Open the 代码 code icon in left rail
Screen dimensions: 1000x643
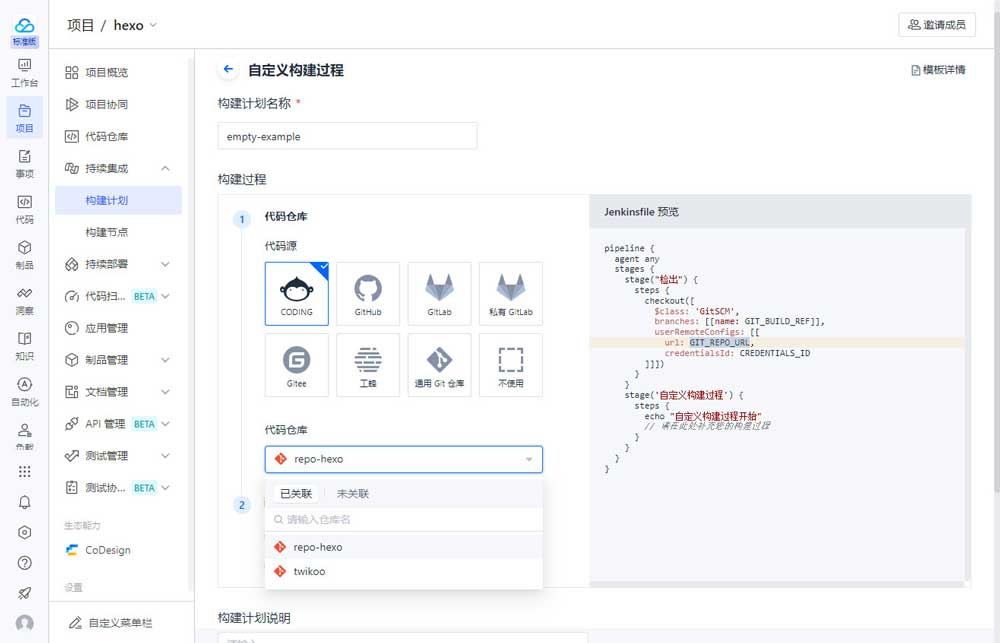point(24,209)
